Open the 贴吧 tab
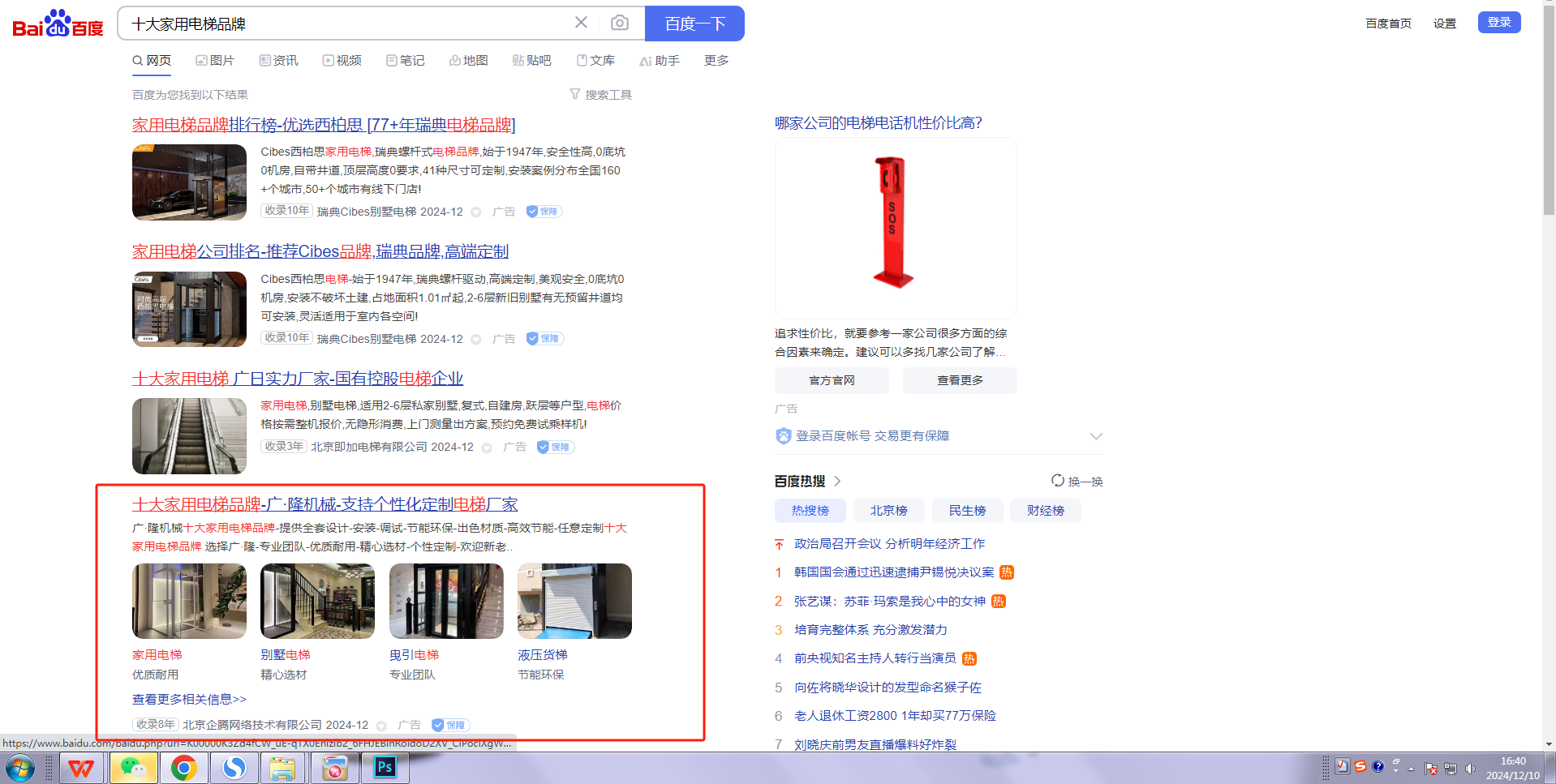This screenshot has height=784, width=1556. click(531, 61)
